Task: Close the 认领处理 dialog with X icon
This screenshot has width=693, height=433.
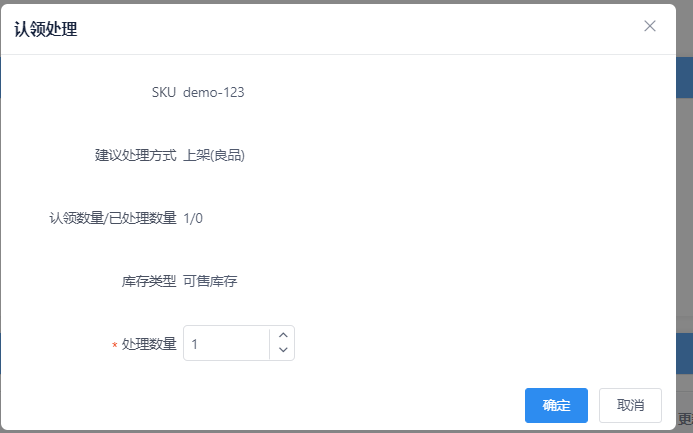Action: click(x=650, y=26)
